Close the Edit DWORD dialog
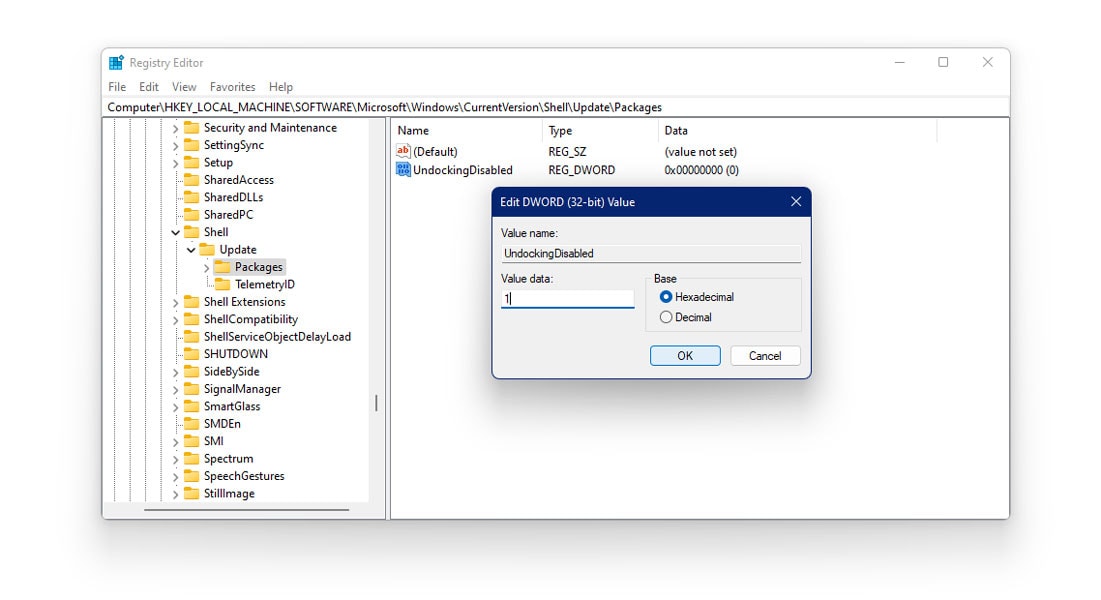 coord(796,202)
